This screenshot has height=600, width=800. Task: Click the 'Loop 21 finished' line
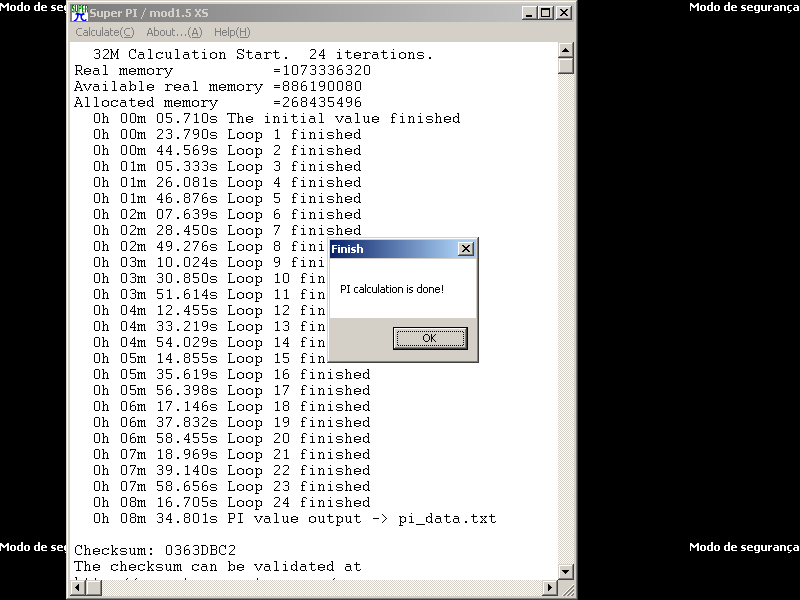(232, 455)
